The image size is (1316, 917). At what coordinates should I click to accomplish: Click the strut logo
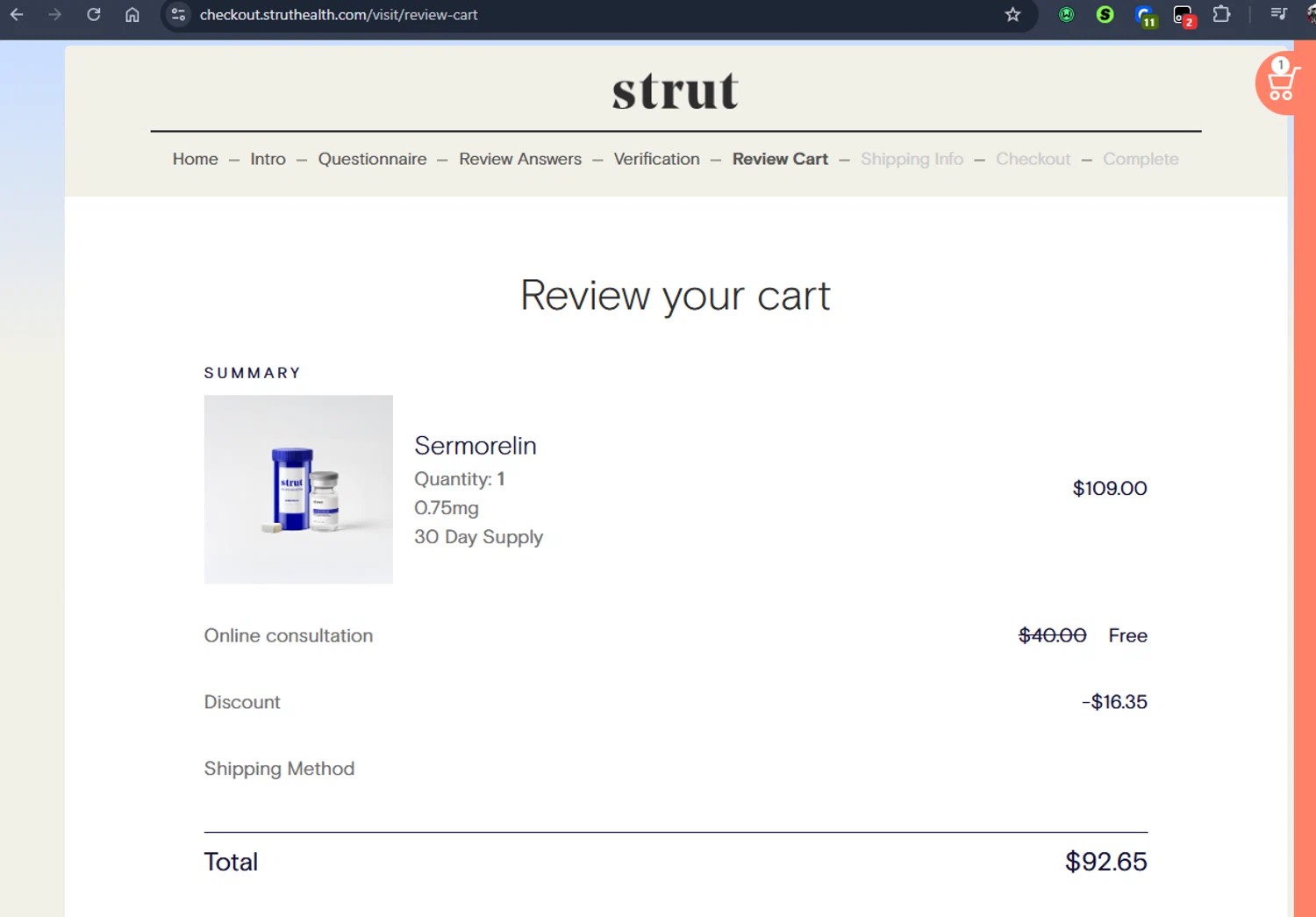tap(676, 90)
